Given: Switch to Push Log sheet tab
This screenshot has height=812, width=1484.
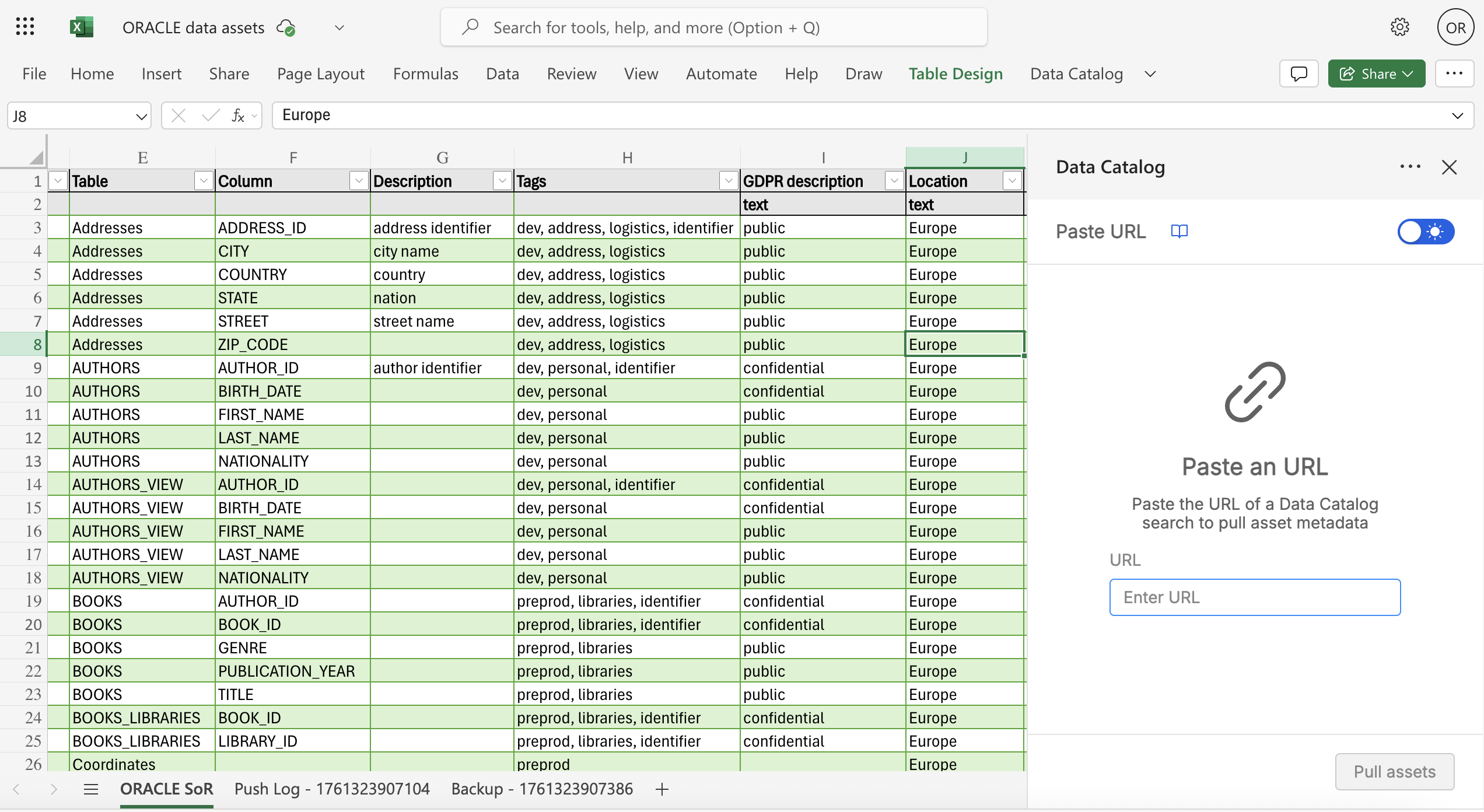Looking at the screenshot, I should coord(332,789).
